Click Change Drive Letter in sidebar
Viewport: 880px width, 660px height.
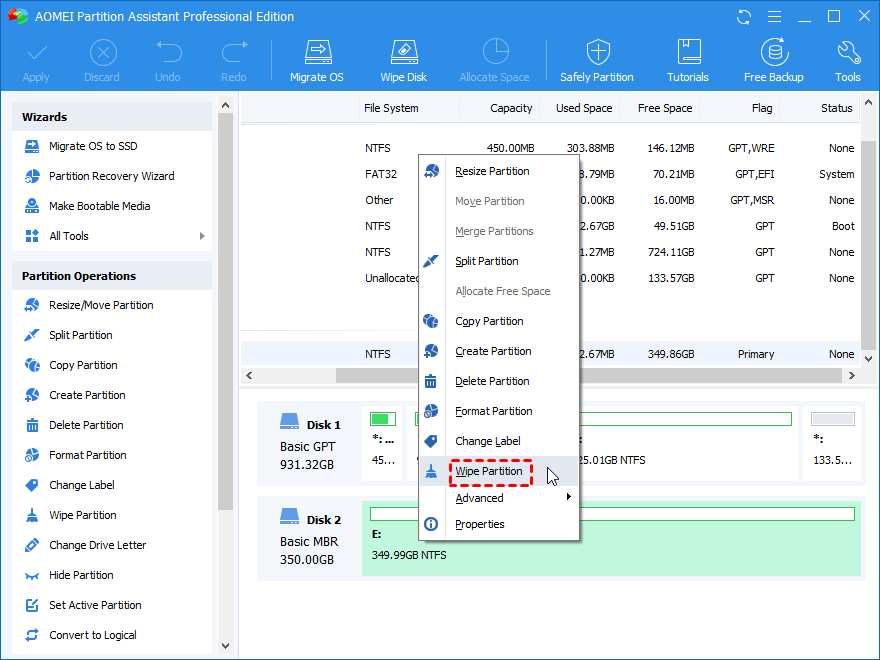[x=97, y=545]
